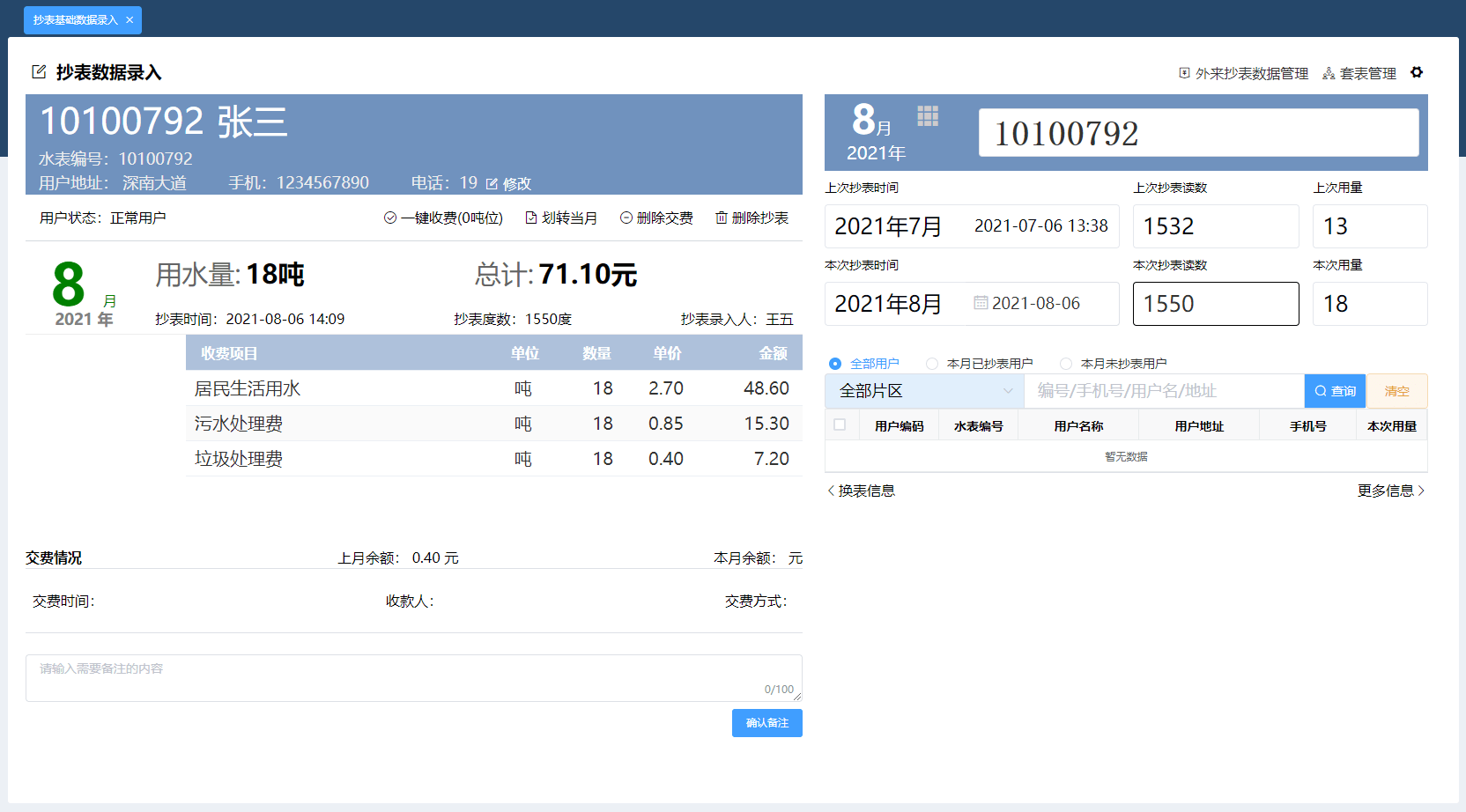Click the pencil icon next to 修改
This screenshot has height=812, width=1466.
point(491,183)
